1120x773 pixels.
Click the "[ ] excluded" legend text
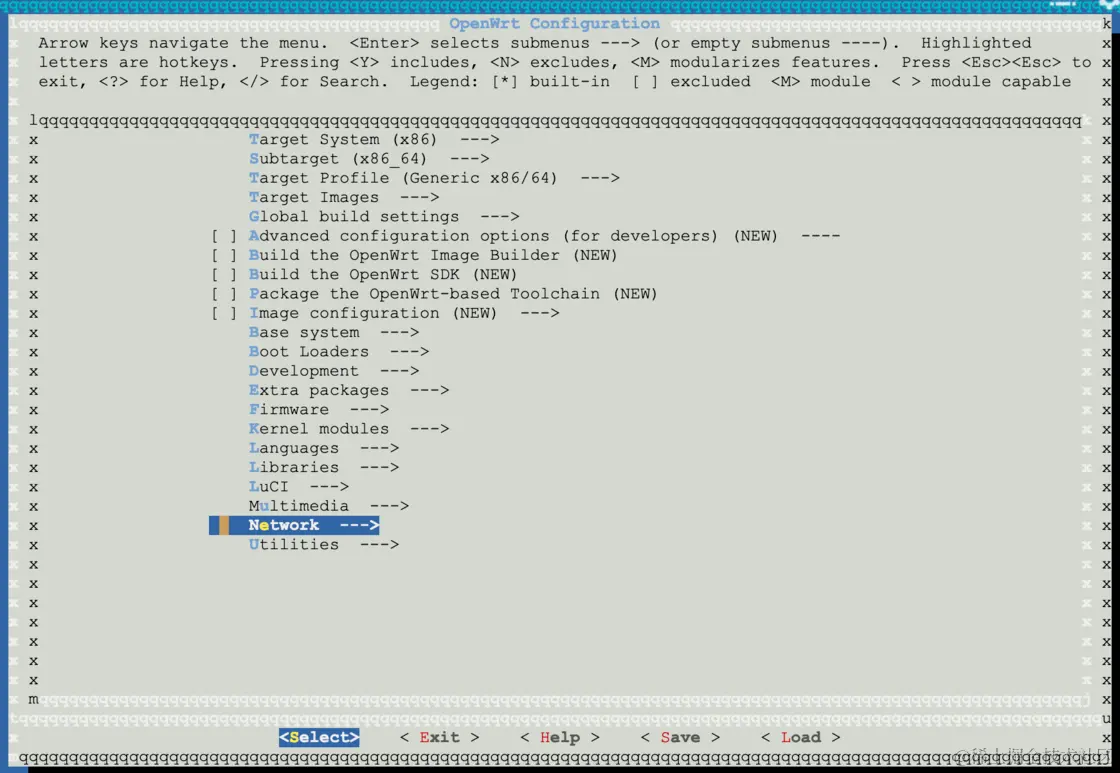pos(691,81)
